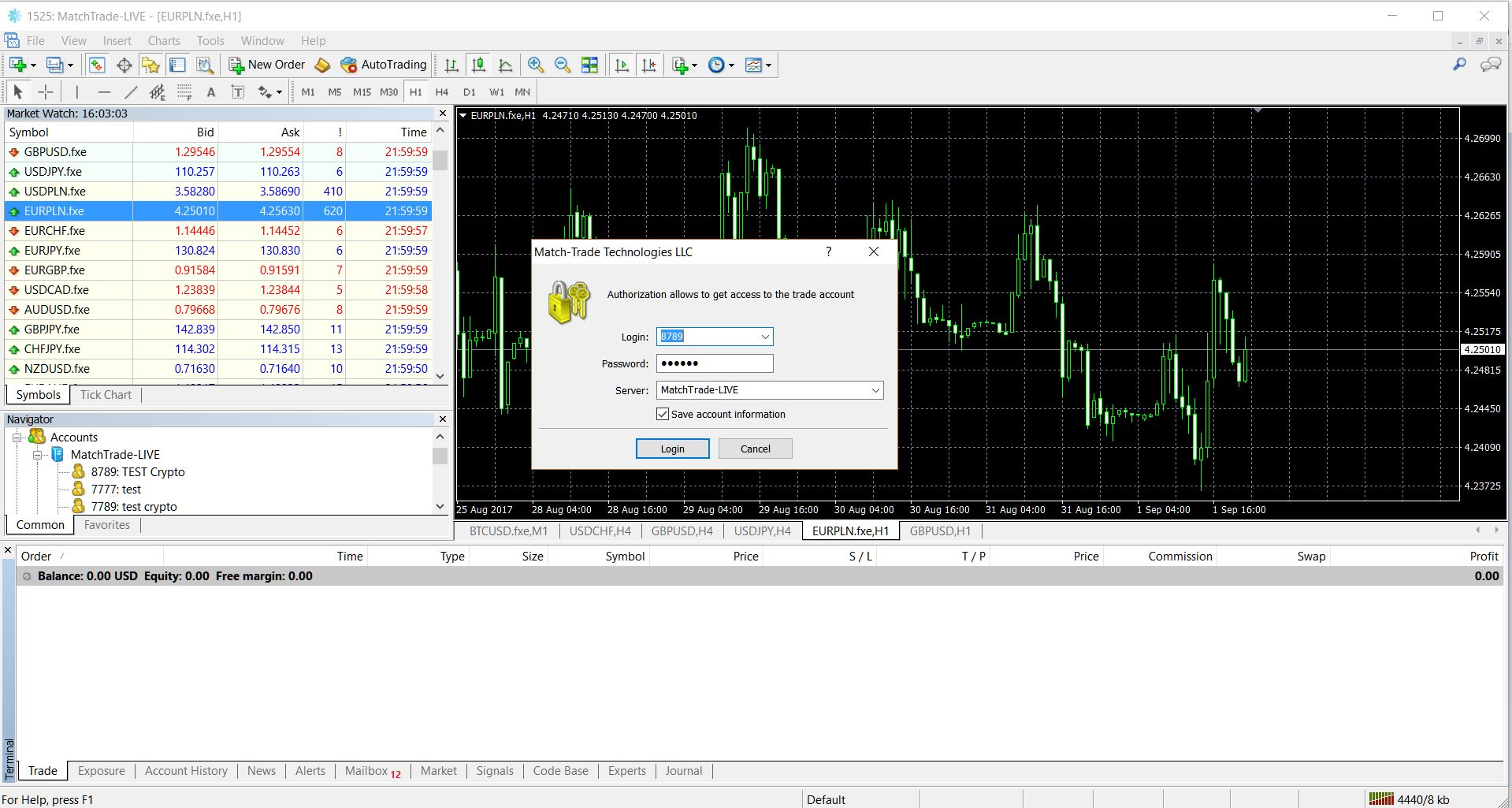Image resolution: width=1512 pixels, height=808 pixels.
Task: Click the New Chart icon
Action: (18, 65)
